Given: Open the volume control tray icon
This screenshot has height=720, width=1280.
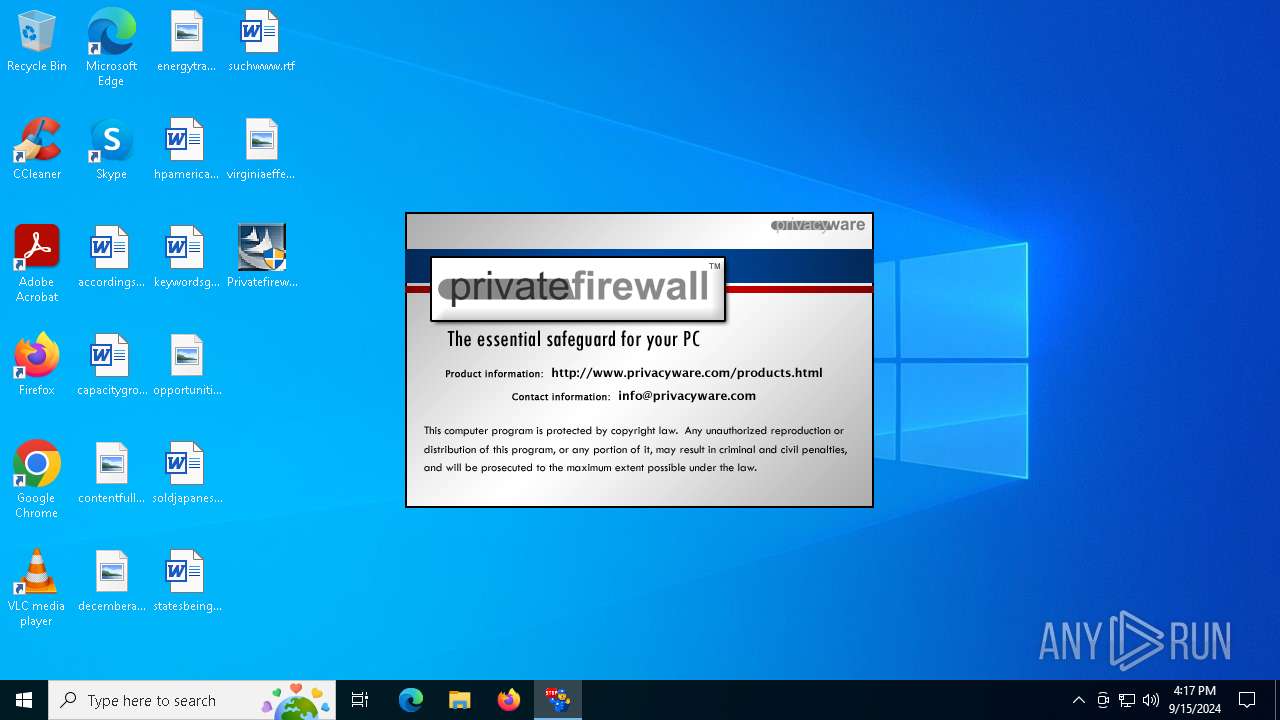Looking at the screenshot, I should 1151,700.
